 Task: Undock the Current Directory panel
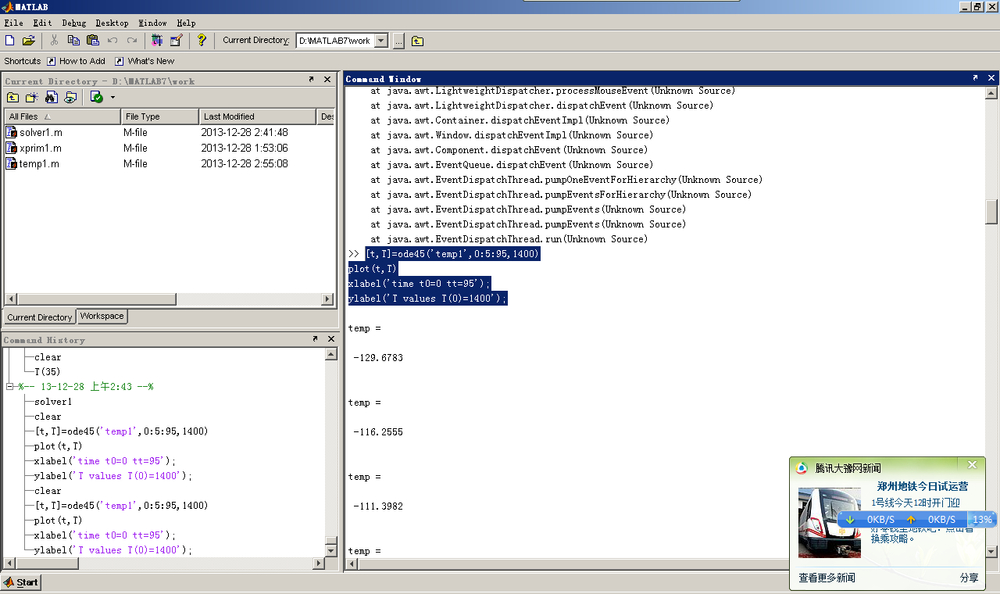pos(311,80)
